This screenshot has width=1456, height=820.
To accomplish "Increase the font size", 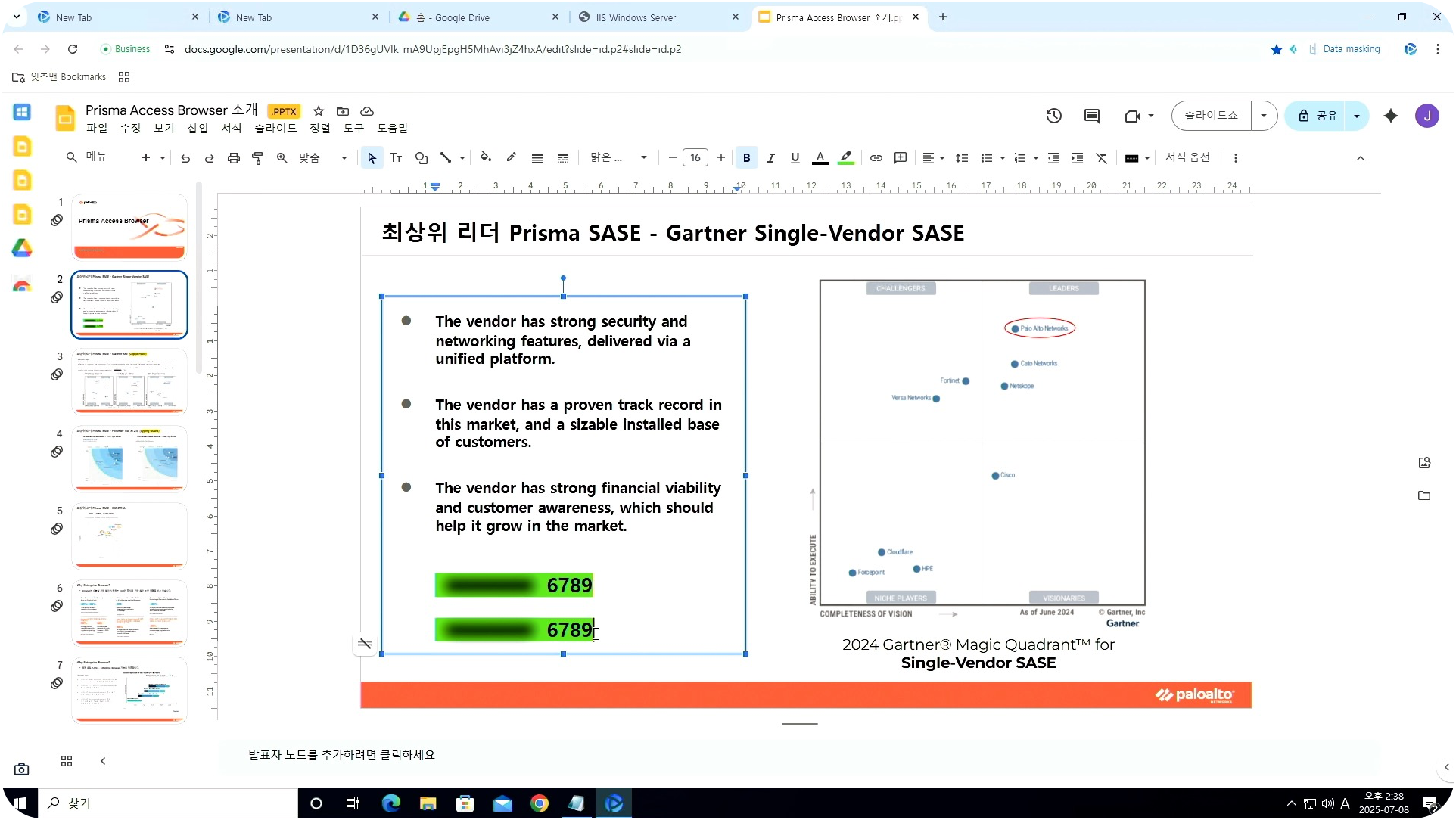I will pos(722,158).
